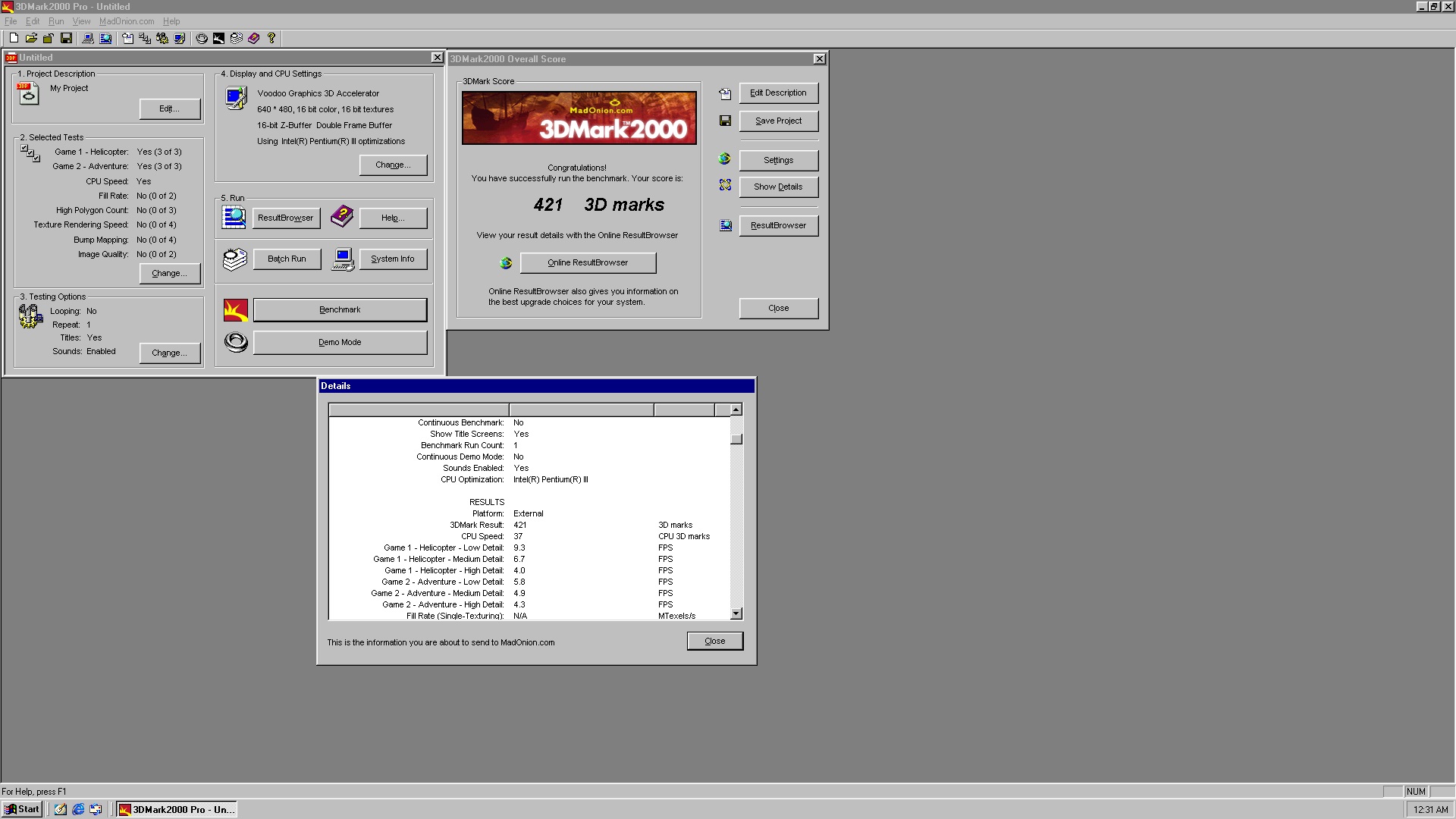The height and width of the screenshot is (819, 1456).
Task: Click Edit Description in score window
Action: pos(779,93)
